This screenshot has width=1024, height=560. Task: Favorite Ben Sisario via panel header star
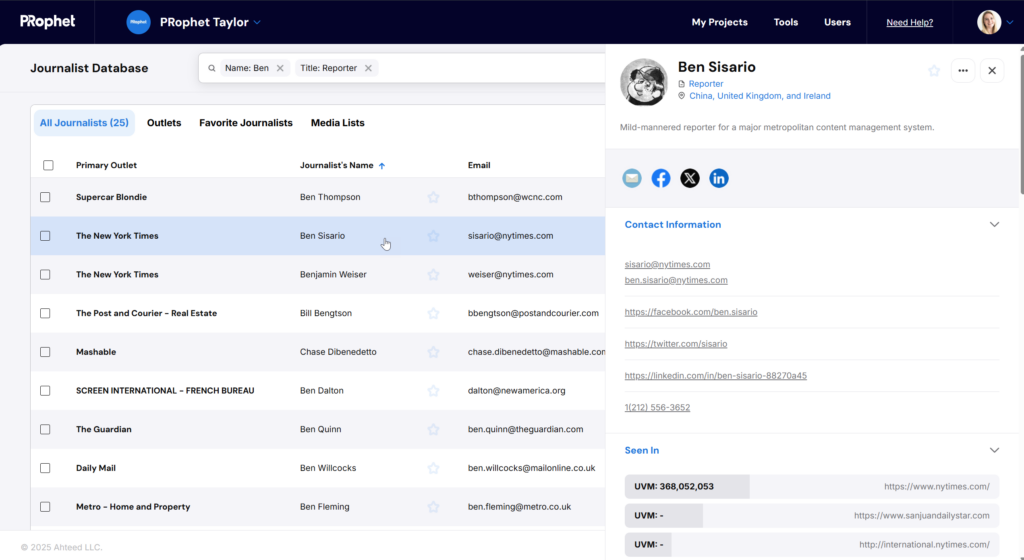coord(934,70)
